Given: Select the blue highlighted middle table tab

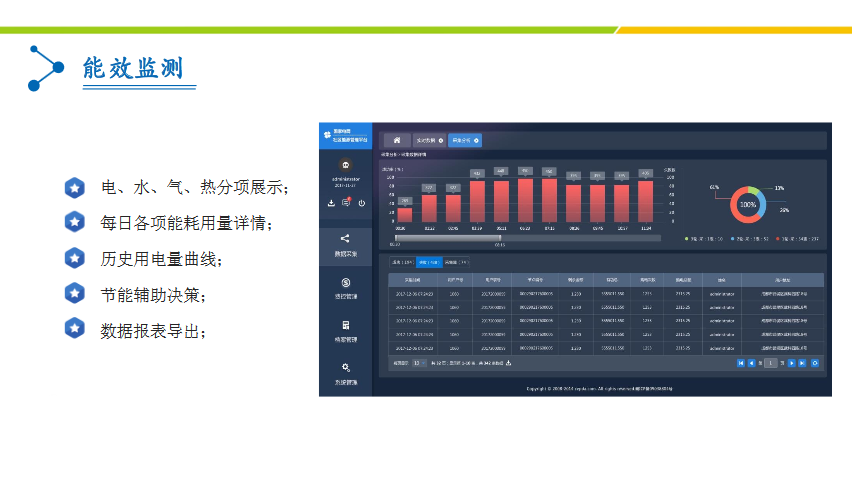Looking at the screenshot, I should (x=429, y=262).
